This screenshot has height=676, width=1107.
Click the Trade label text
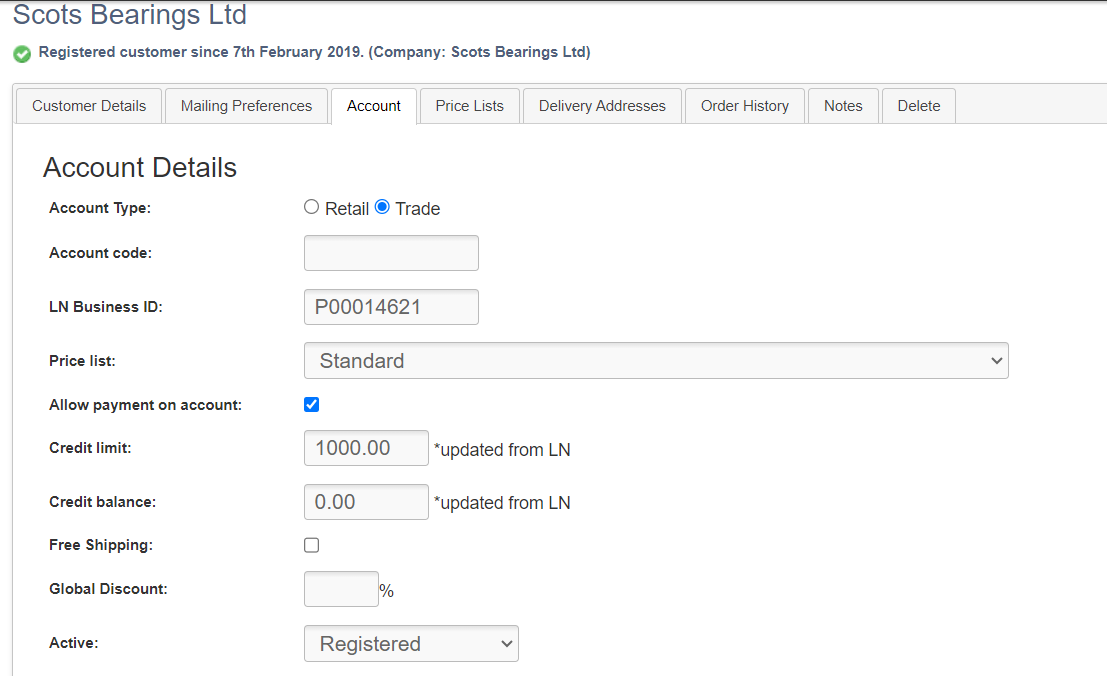coord(417,209)
